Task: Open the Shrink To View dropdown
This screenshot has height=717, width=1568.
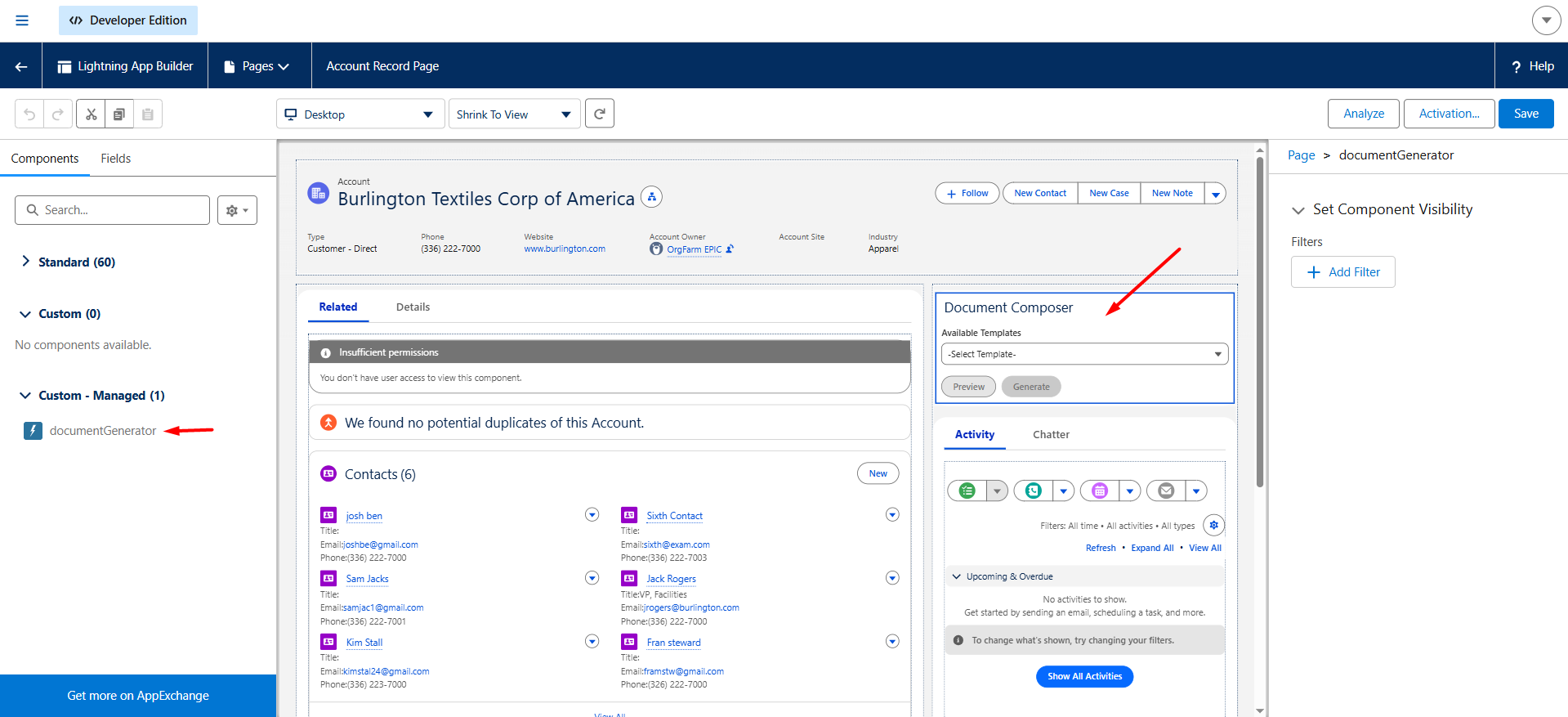Action: [x=515, y=114]
